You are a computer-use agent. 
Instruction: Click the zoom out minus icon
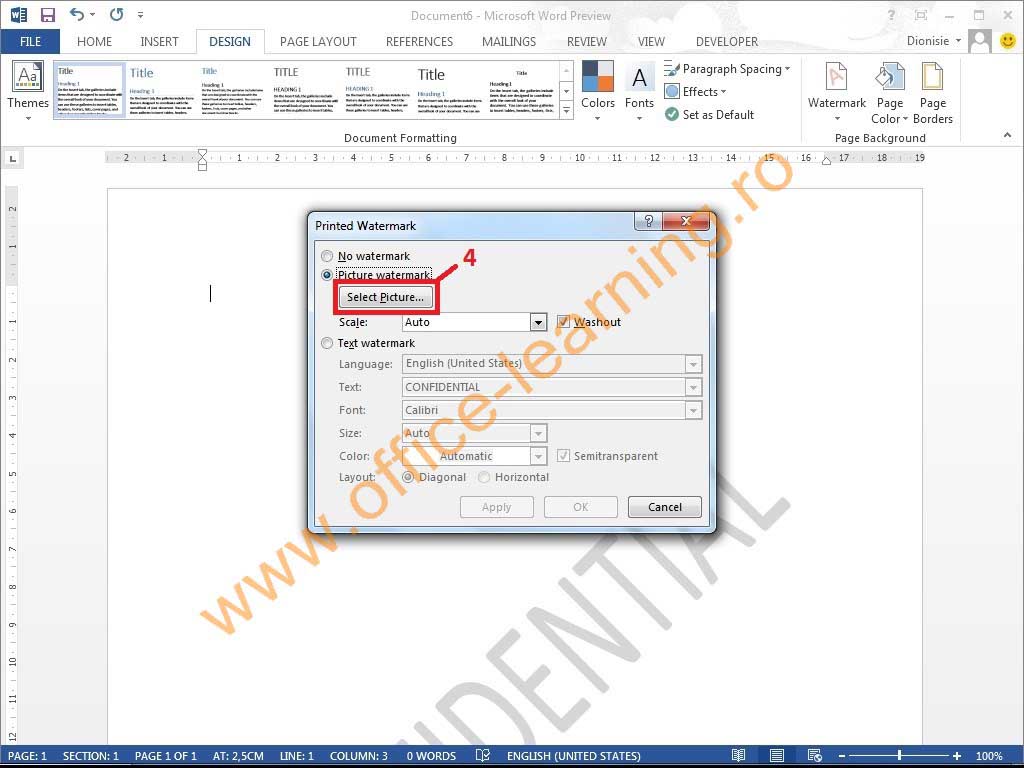pos(842,756)
